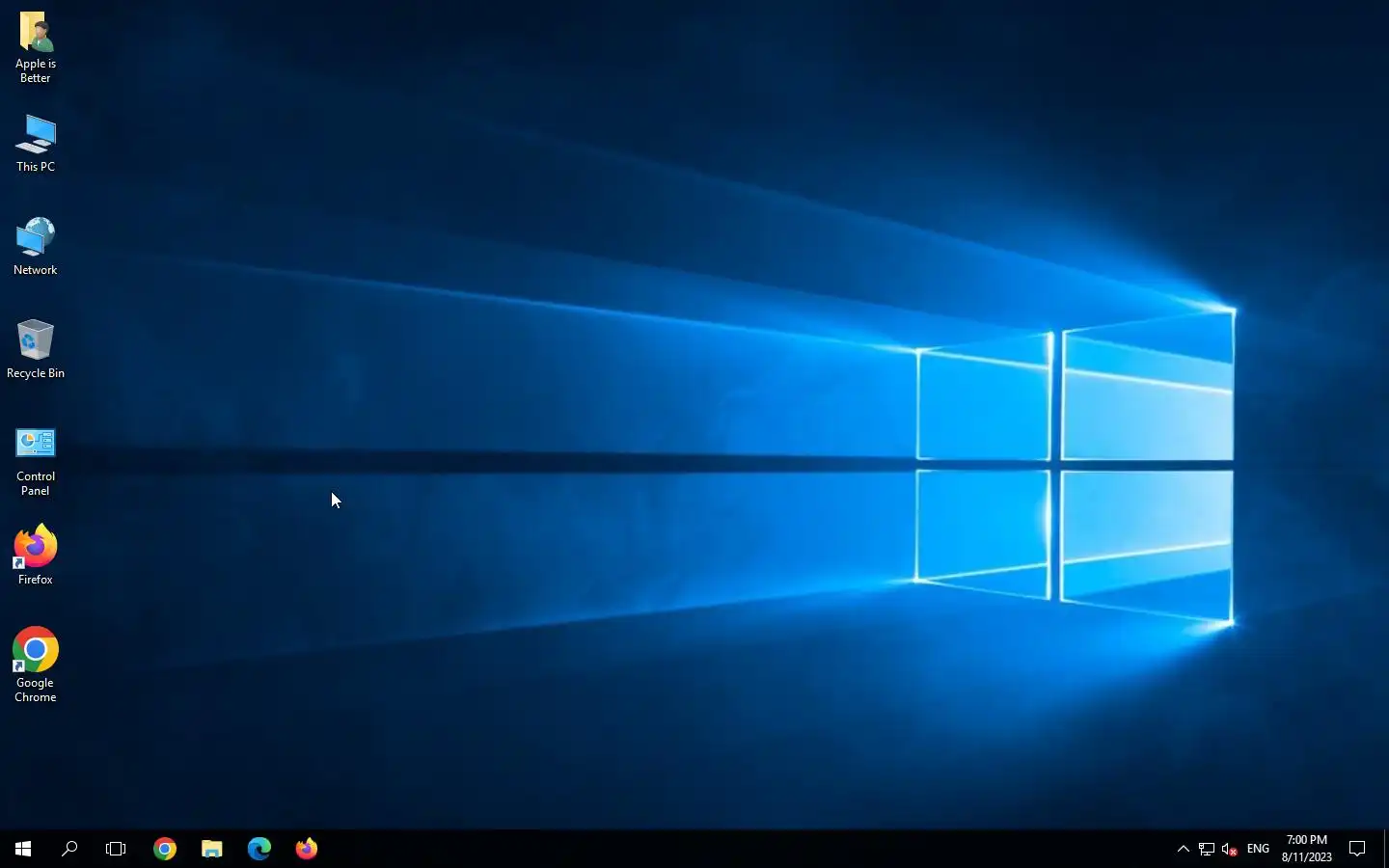Launch Microsoft Edge from the taskbar
This screenshot has height=868, width=1389.
tap(259, 849)
